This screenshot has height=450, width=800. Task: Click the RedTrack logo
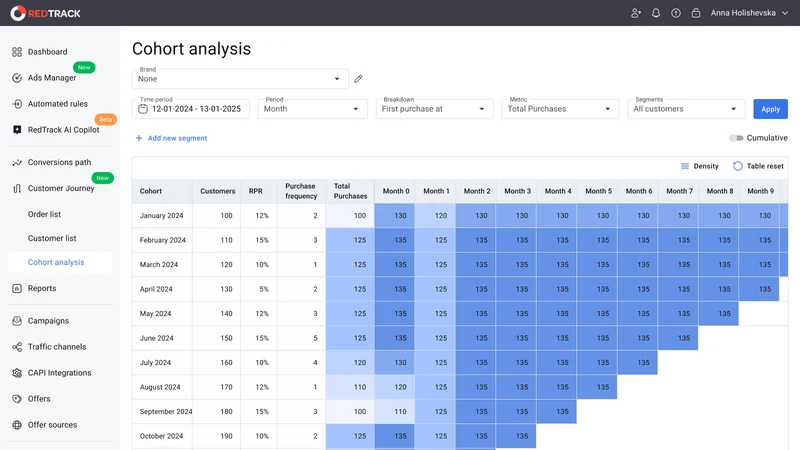(x=45, y=13)
